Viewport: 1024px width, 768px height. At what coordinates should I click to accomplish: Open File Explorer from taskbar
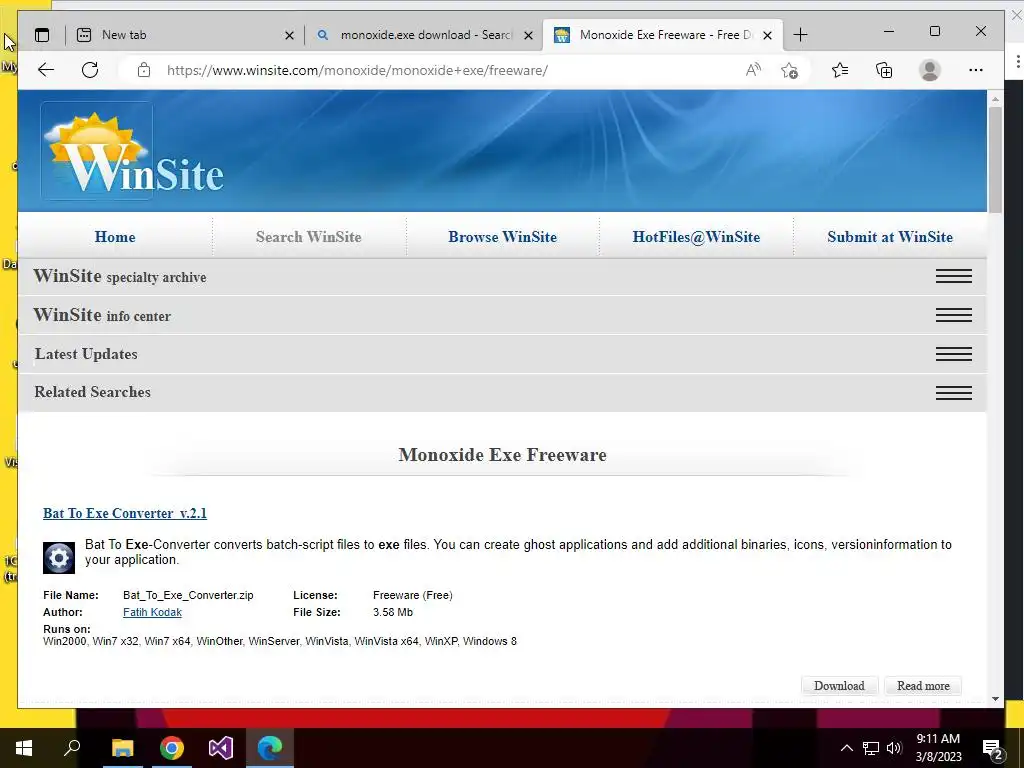(123, 748)
